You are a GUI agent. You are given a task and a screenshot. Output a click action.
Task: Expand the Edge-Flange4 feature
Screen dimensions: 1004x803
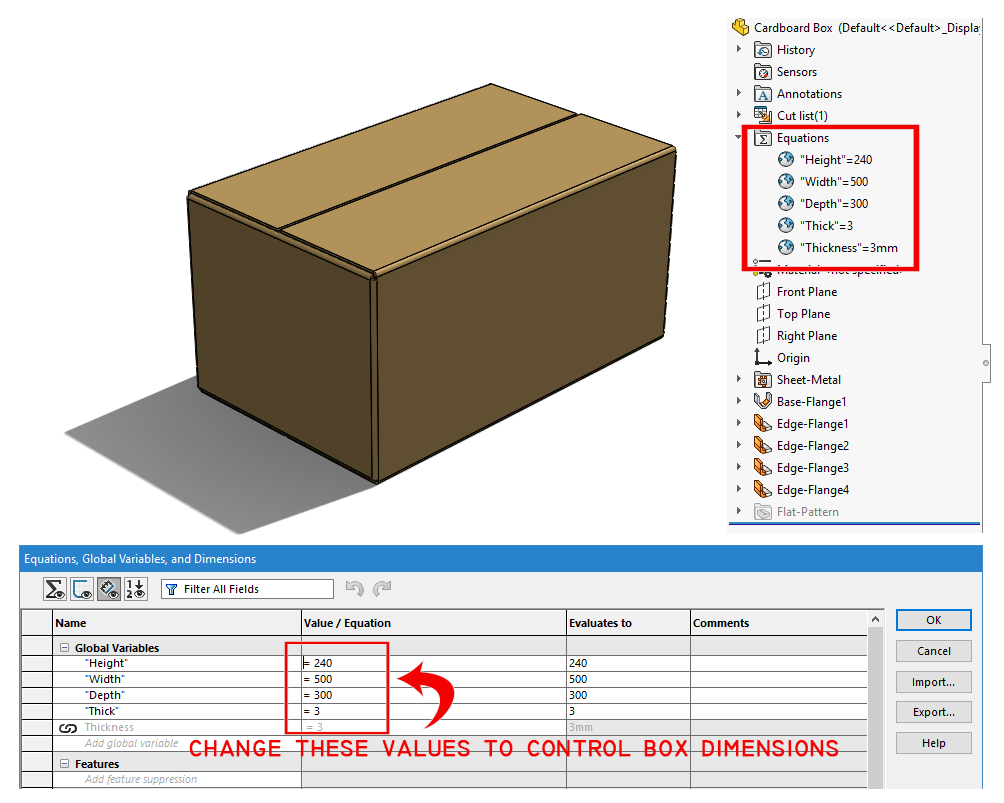coord(739,489)
